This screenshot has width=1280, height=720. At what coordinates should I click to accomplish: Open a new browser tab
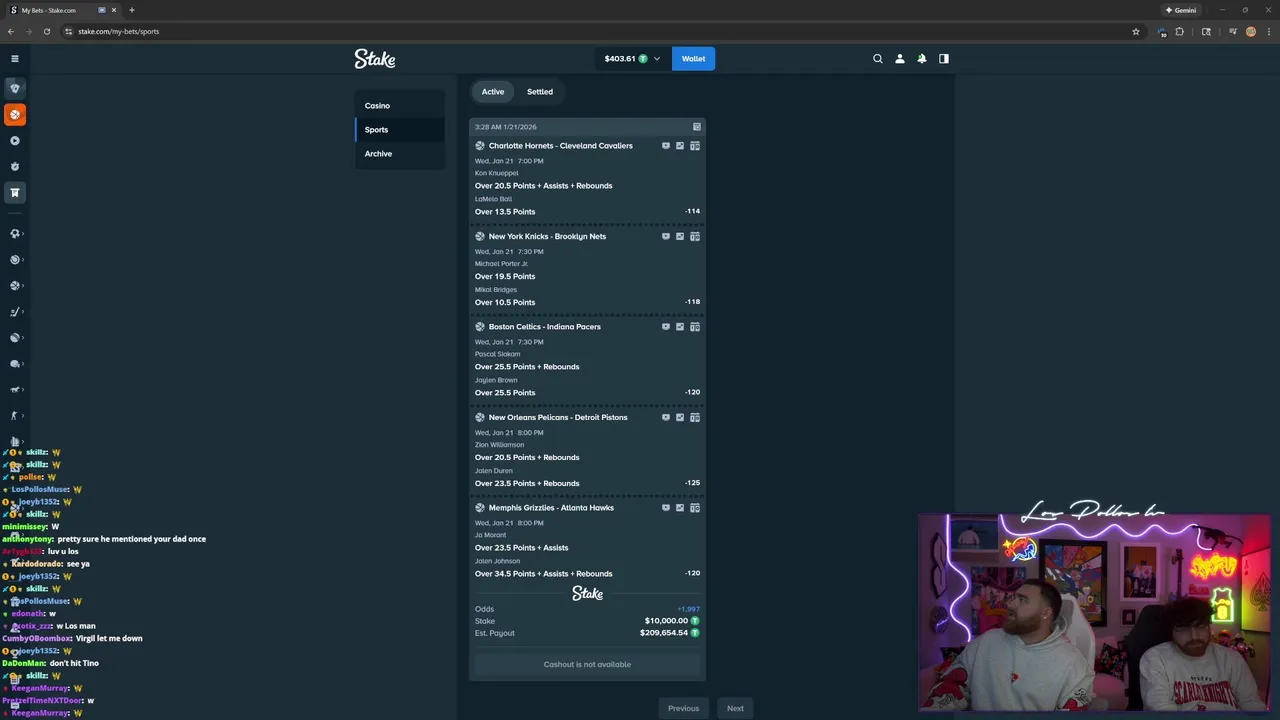tap(131, 10)
